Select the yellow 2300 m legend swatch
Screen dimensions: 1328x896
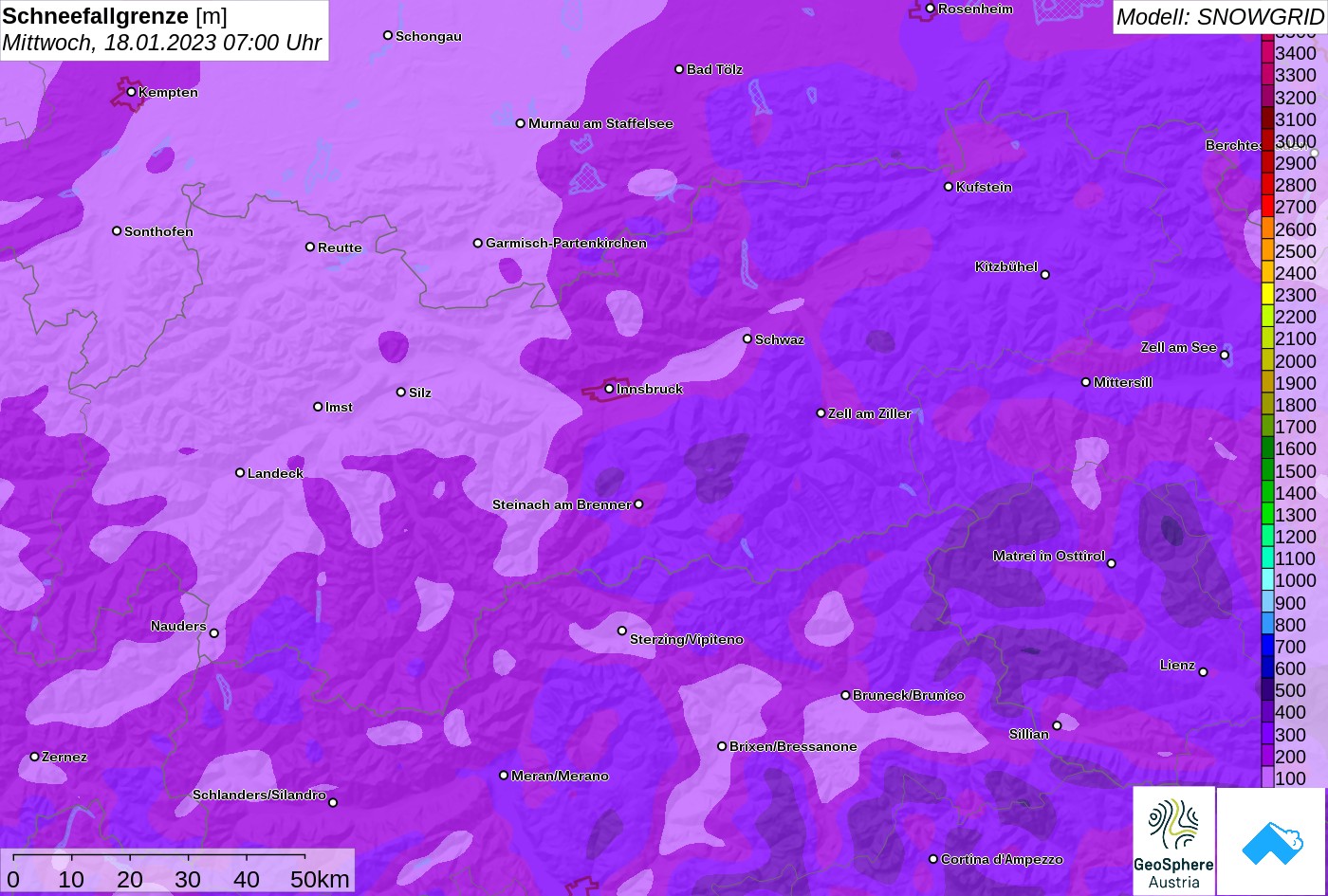pyautogui.click(x=1267, y=295)
